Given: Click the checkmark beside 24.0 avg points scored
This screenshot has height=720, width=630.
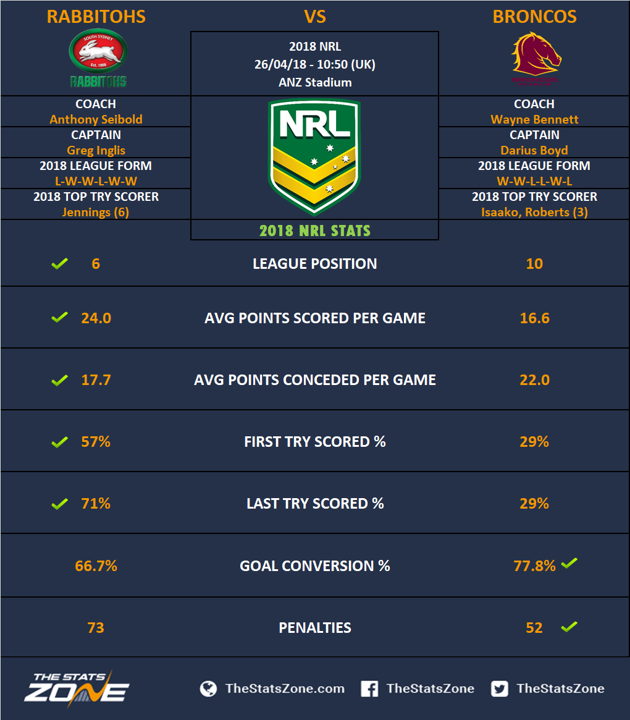Looking at the screenshot, I should (60, 317).
